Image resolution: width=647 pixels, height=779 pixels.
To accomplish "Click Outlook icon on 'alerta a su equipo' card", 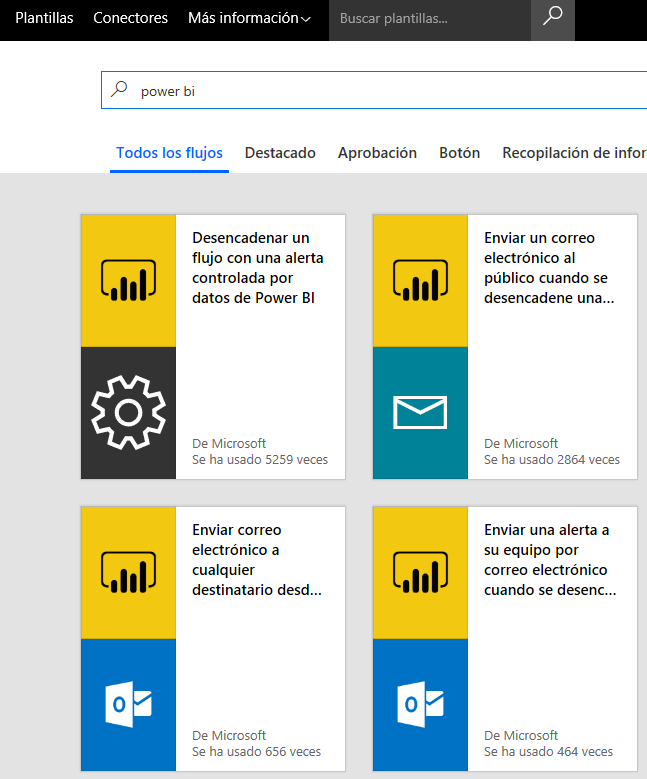I will [x=420, y=704].
